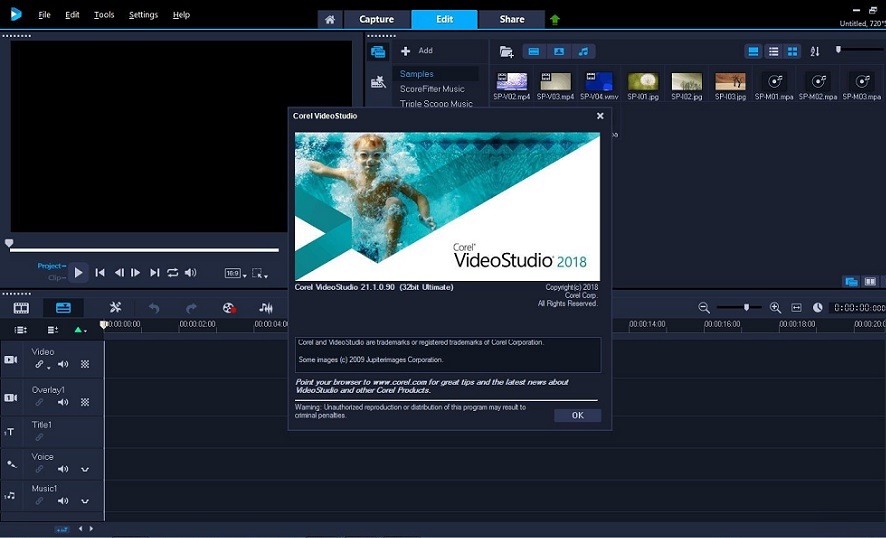Screen dimensions: 886x538
Task: Adjust the thumbnail size slider
Action: click(x=838, y=50)
